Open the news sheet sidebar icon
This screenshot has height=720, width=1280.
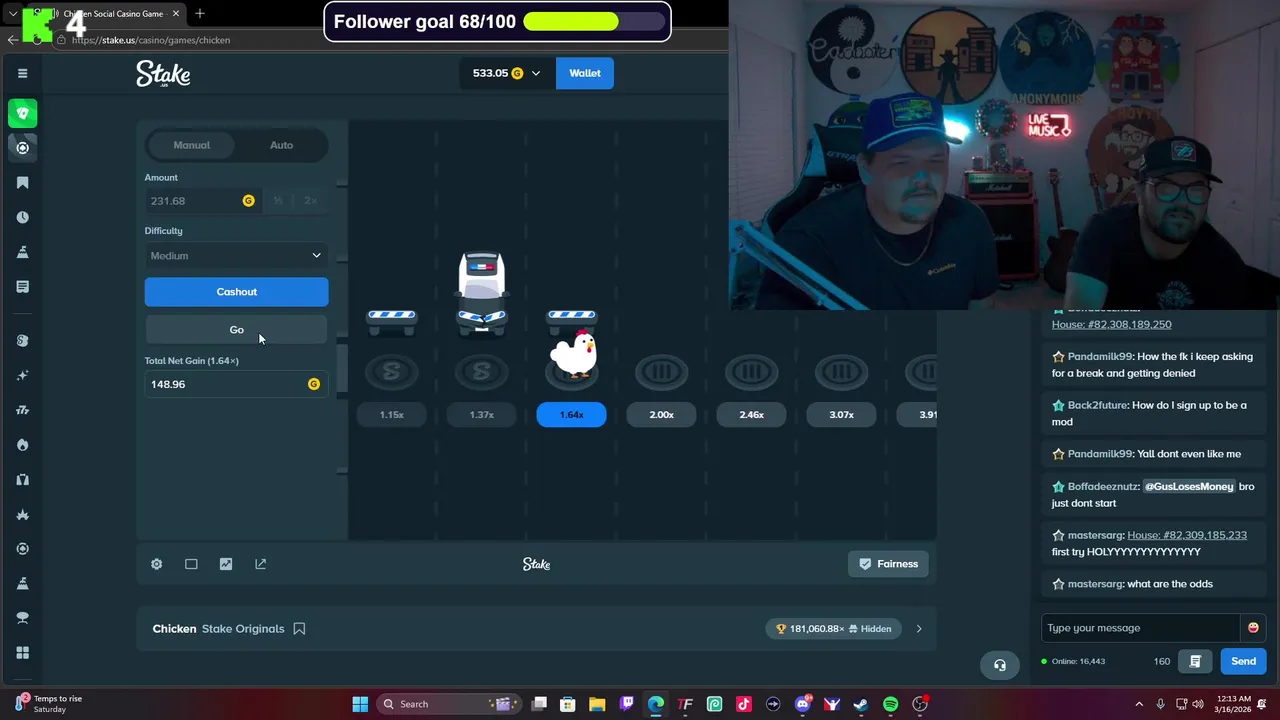22,287
